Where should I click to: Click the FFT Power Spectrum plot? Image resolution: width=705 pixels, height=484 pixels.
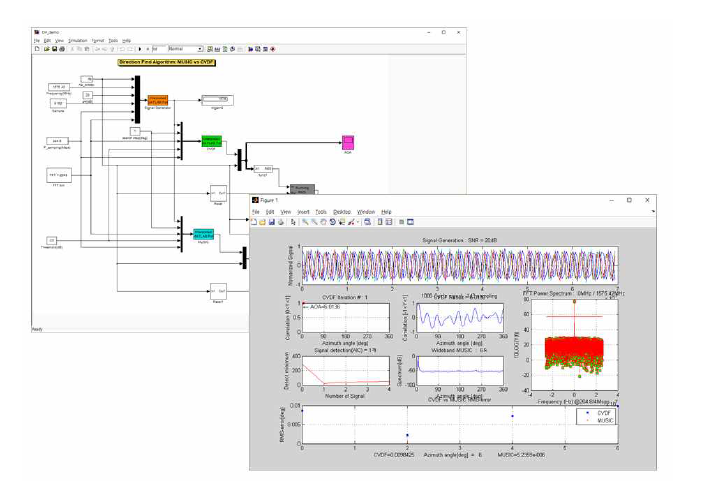574,345
